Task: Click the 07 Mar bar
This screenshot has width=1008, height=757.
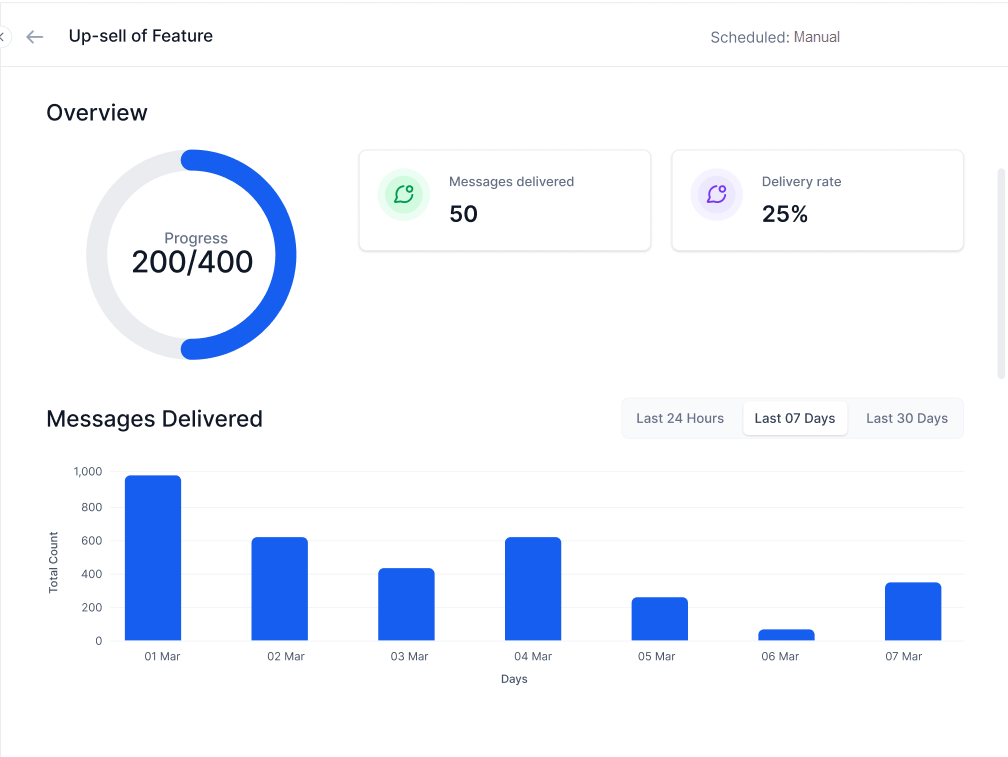Action: (x=913, y=611)
